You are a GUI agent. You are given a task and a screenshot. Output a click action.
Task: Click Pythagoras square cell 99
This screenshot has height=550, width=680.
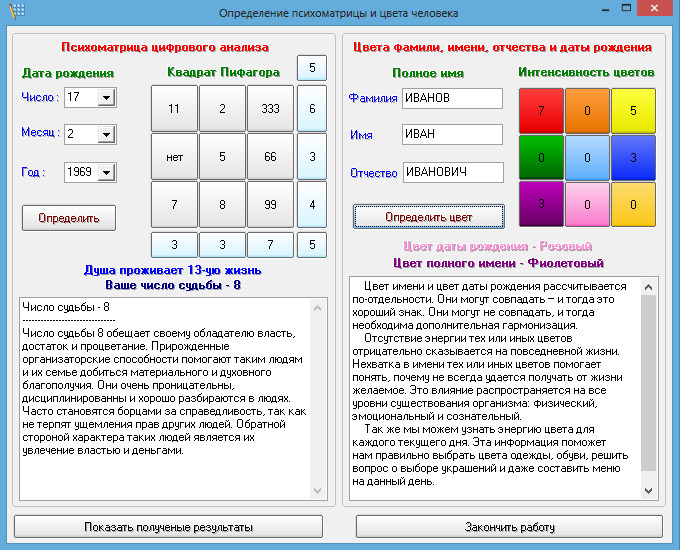pos(270,205)
